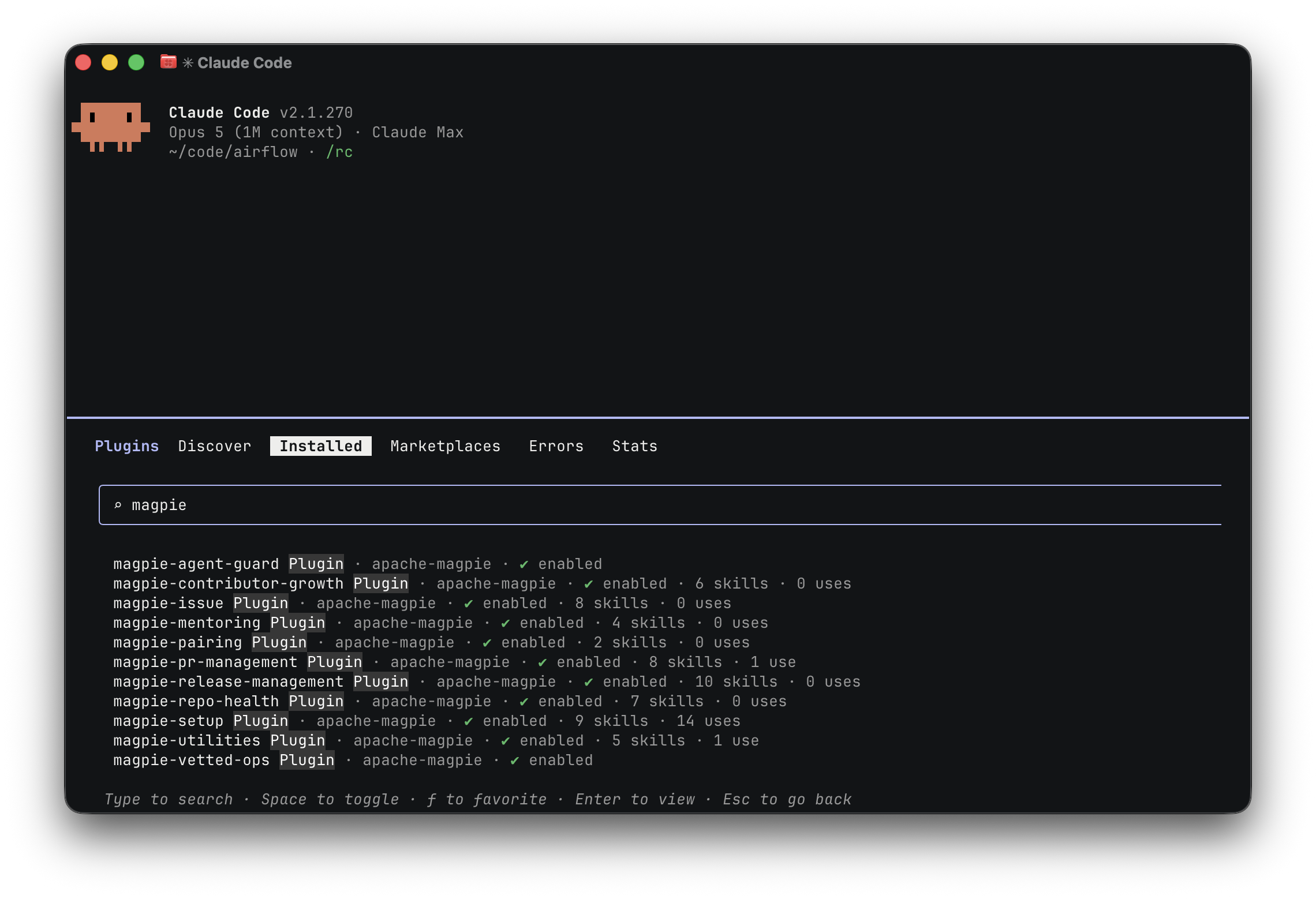Click 'Opus 5 (1M context)' model text

[x=256, y=132]
